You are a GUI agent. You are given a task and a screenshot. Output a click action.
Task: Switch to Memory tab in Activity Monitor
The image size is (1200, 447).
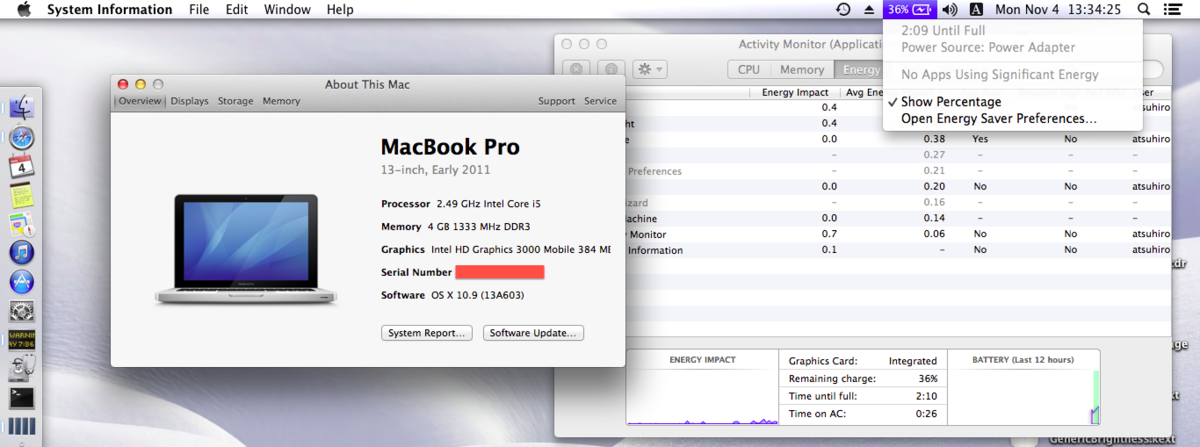coord(802,69)
